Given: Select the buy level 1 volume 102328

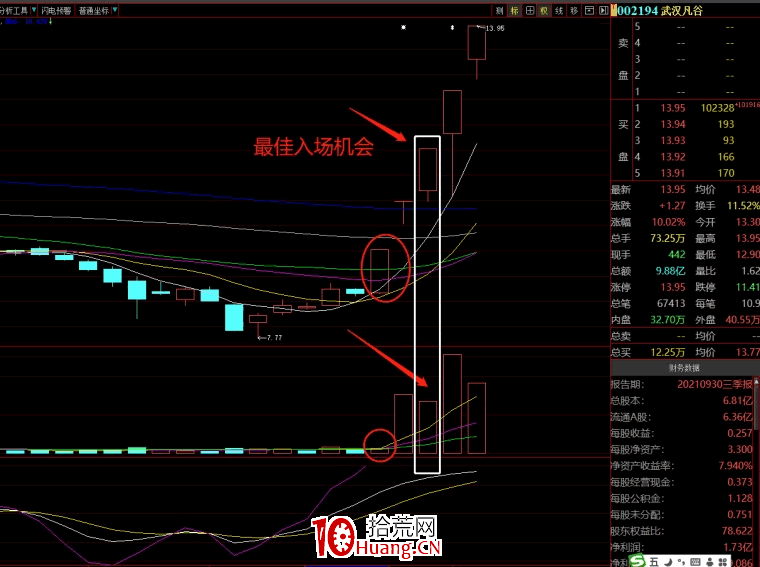Looking at the screenshot, I should click(x=717, y=108).
